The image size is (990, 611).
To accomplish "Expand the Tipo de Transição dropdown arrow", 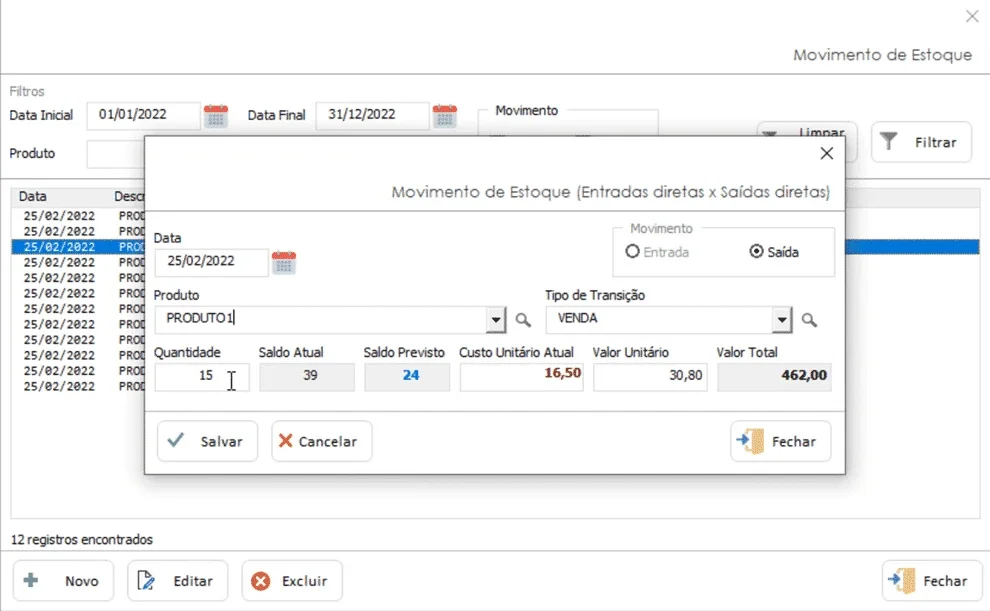I will click(782, 320).
